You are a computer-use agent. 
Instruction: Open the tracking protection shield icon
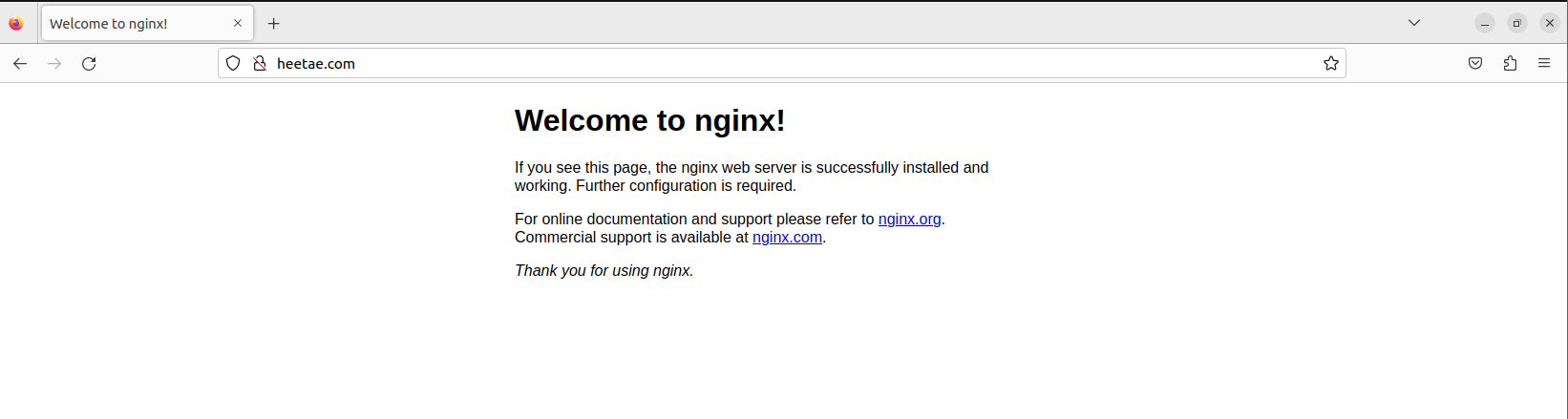coord(233,64)
